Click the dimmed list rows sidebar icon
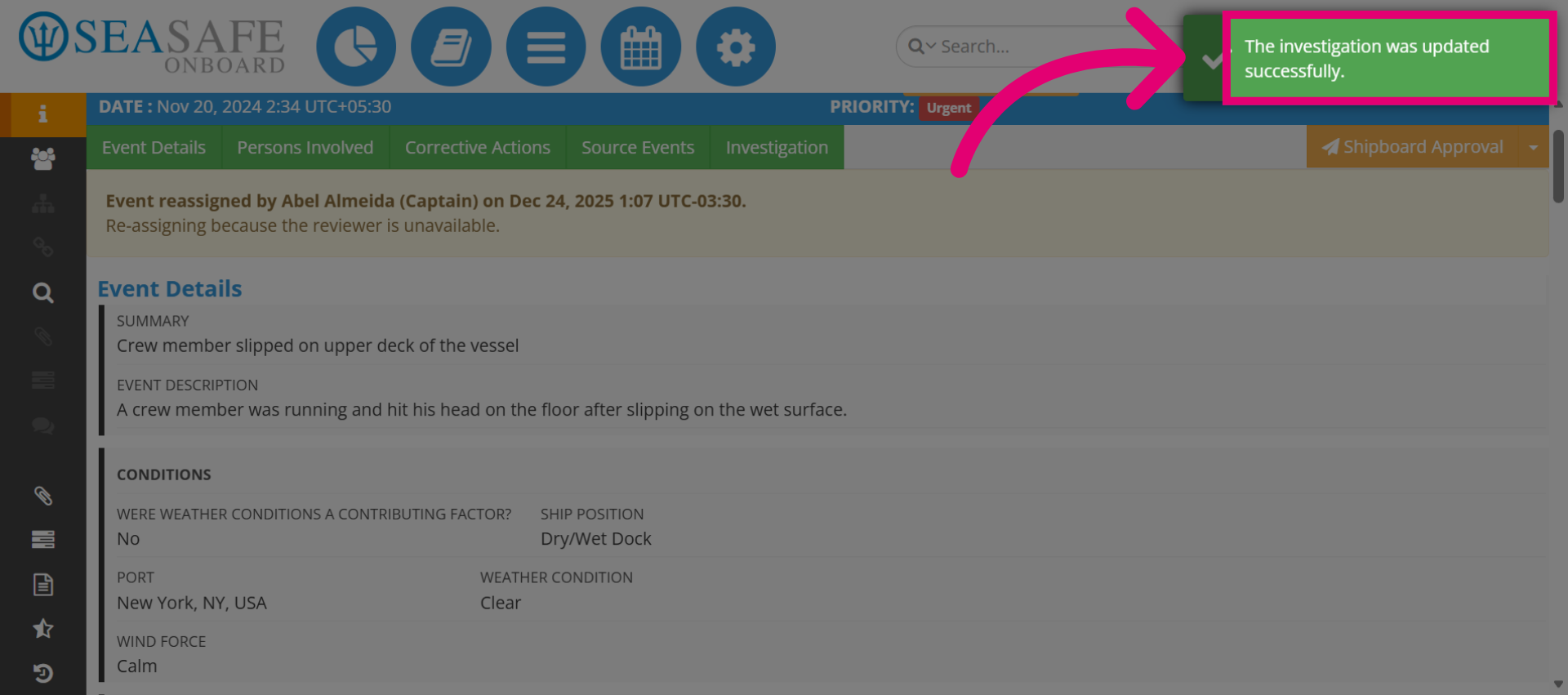This screenshot has width=1568, height=695. pos(42,380)
